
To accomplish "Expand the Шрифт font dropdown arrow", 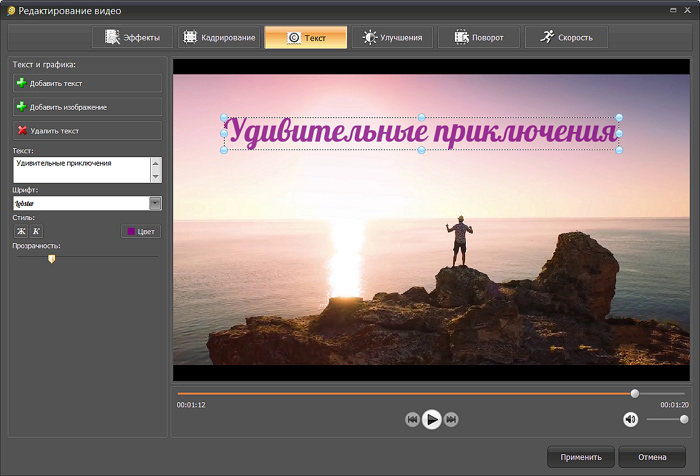I will pyautogui.click(x=155, y=204).
